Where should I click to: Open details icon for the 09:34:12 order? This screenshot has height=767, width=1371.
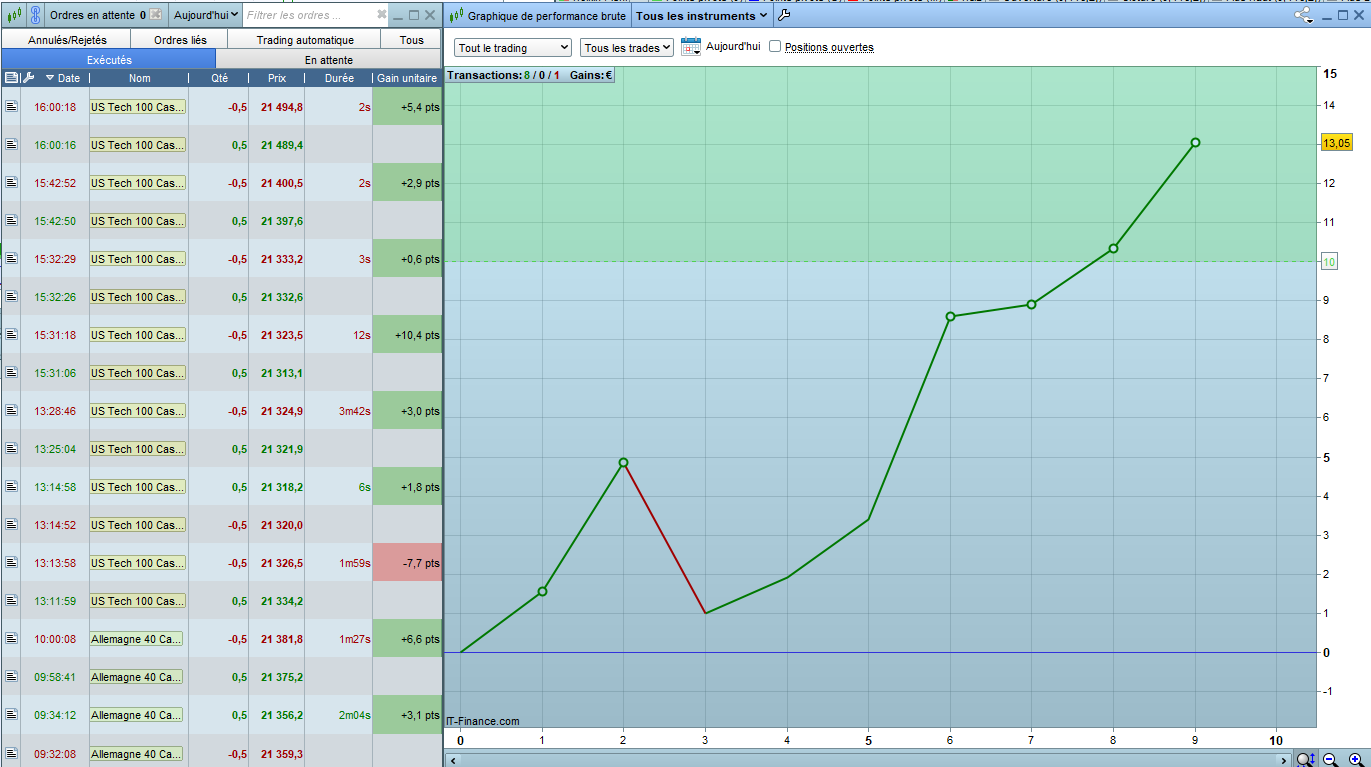[11, 715]
